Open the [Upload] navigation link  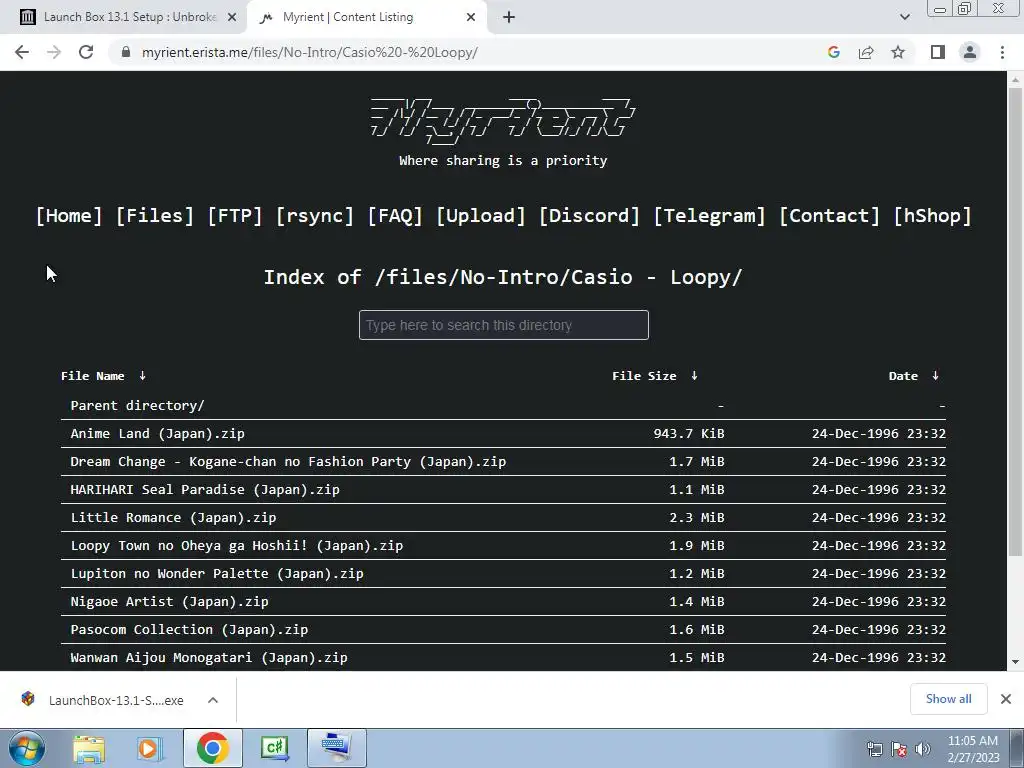click(481, 216)
